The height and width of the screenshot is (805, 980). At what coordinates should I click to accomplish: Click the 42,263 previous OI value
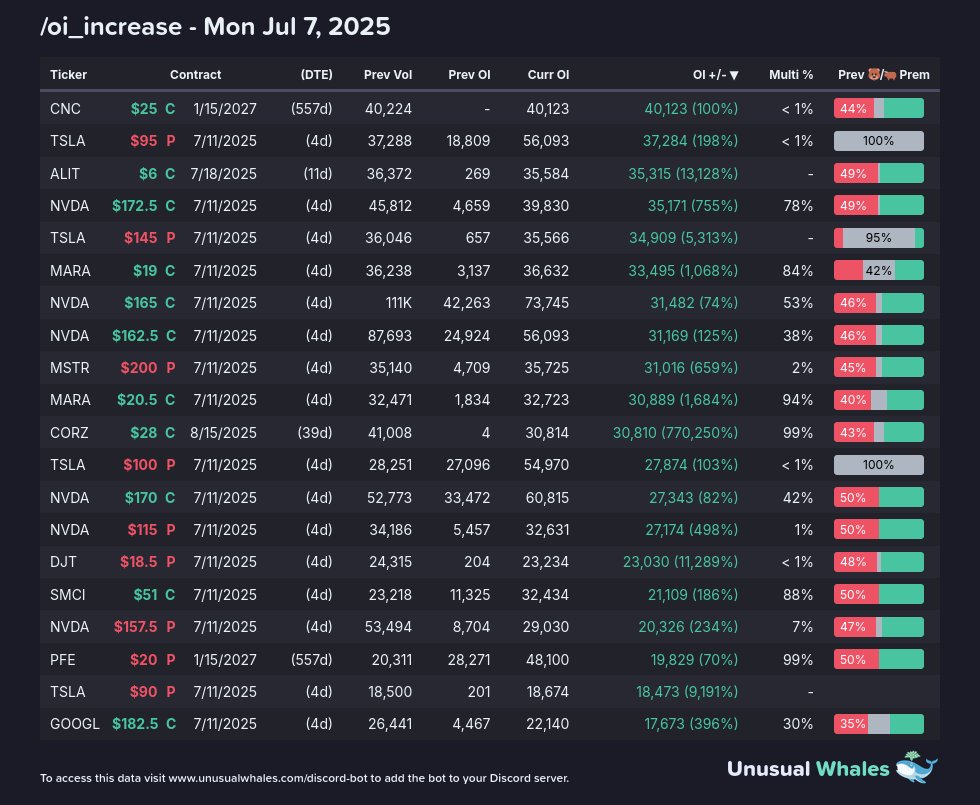[467, 302]
